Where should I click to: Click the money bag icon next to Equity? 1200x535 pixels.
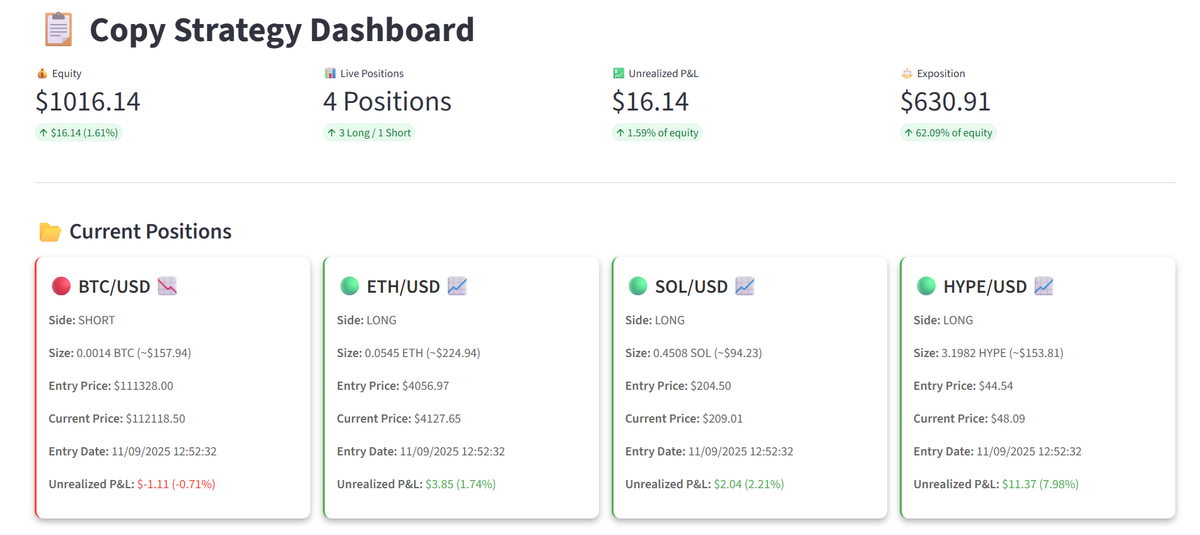click(x=41, y=73)
